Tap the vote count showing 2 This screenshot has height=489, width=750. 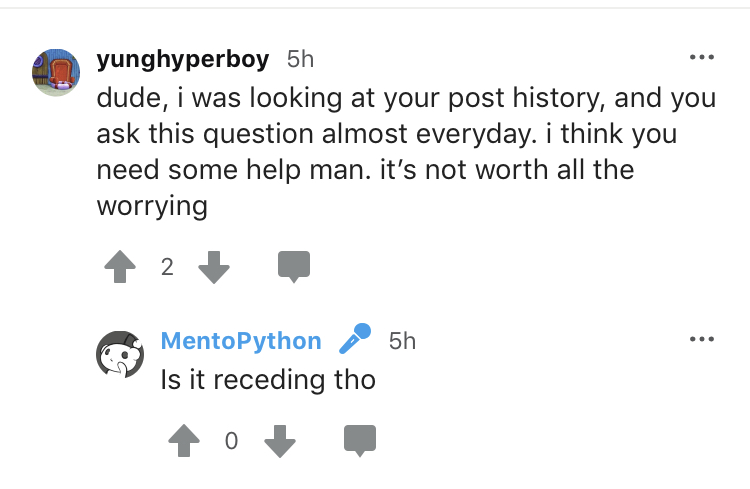pyautogui.click(x=167, y=267)
